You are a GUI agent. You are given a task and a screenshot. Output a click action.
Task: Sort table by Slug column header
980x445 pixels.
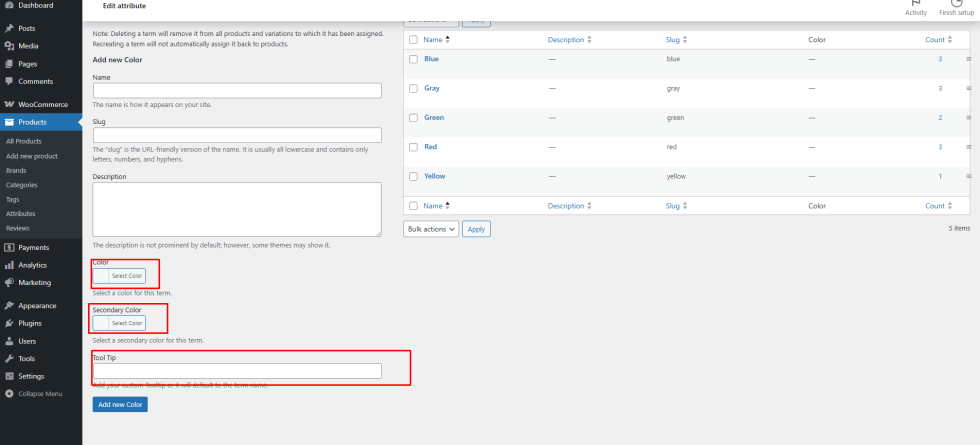pyautogui.click(x=679, y=39)
